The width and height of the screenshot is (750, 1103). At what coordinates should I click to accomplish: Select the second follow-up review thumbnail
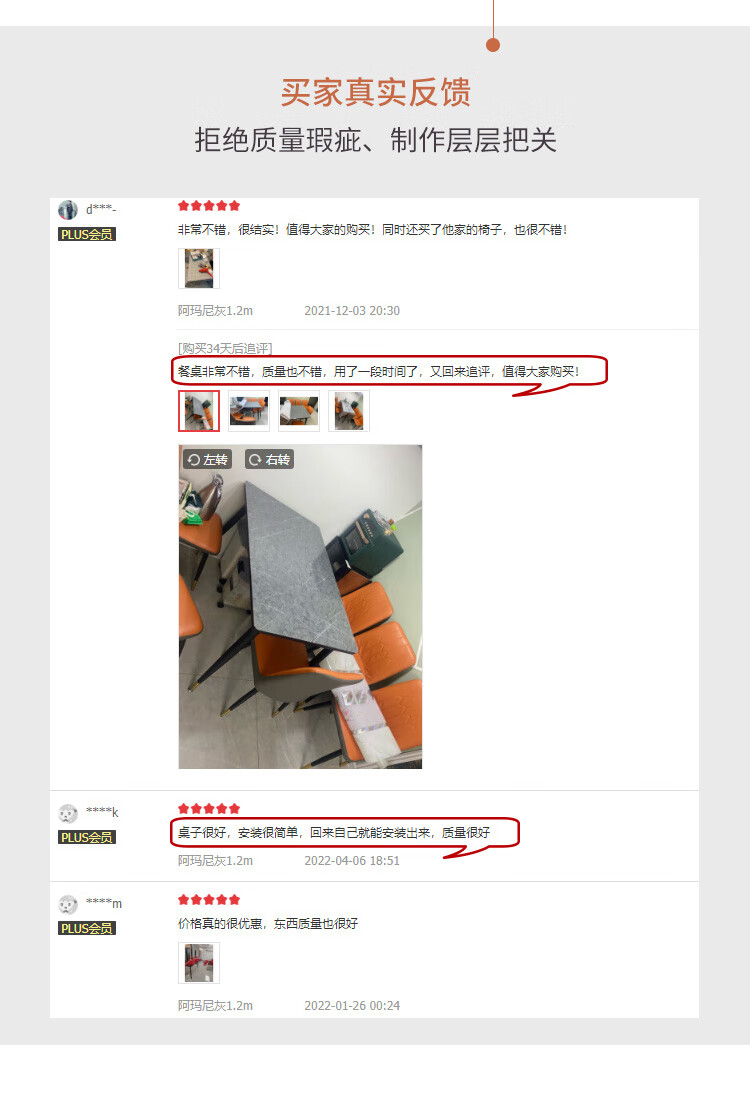pos(249,411)
